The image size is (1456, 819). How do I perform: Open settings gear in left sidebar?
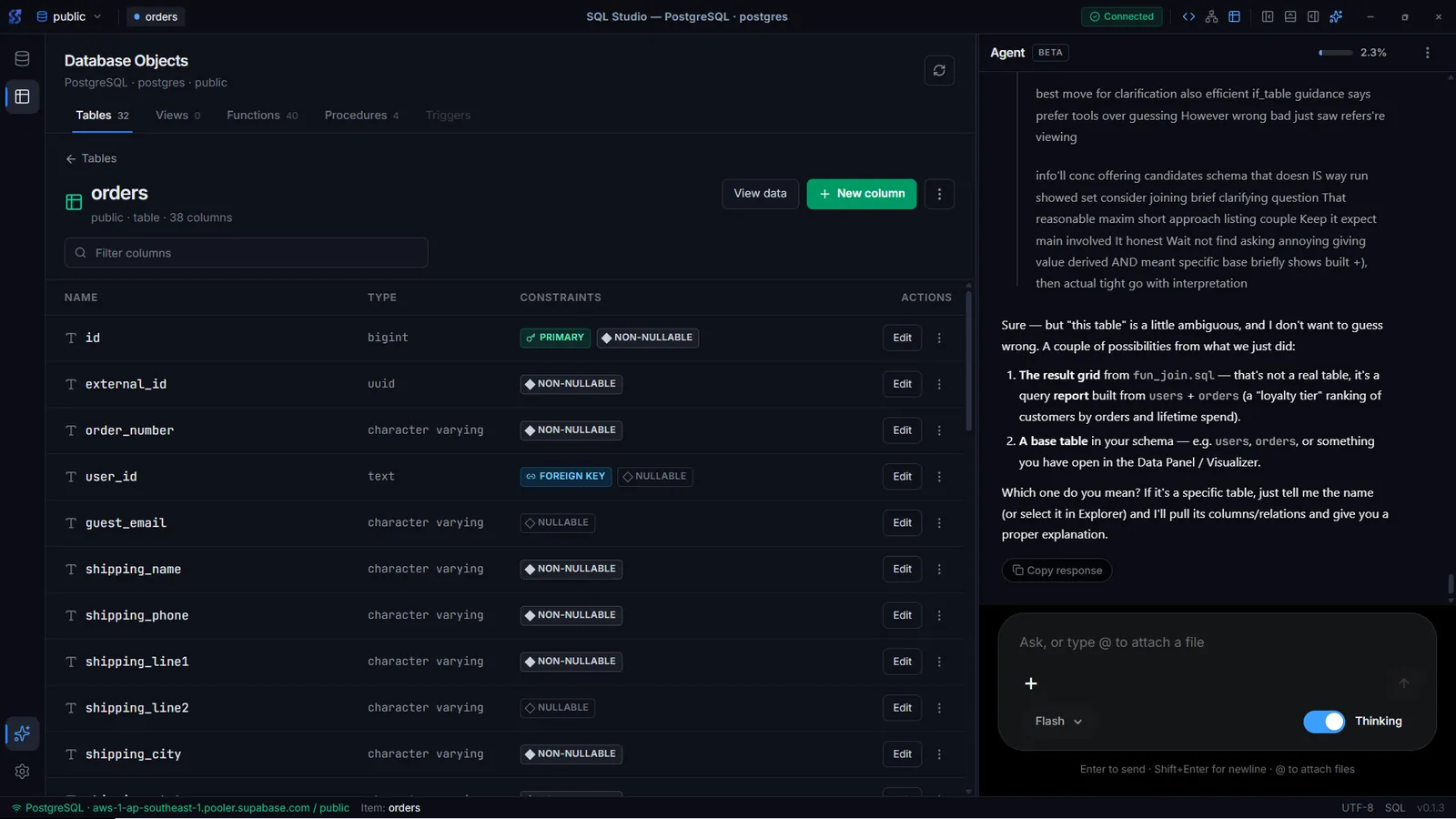[23, 771]
